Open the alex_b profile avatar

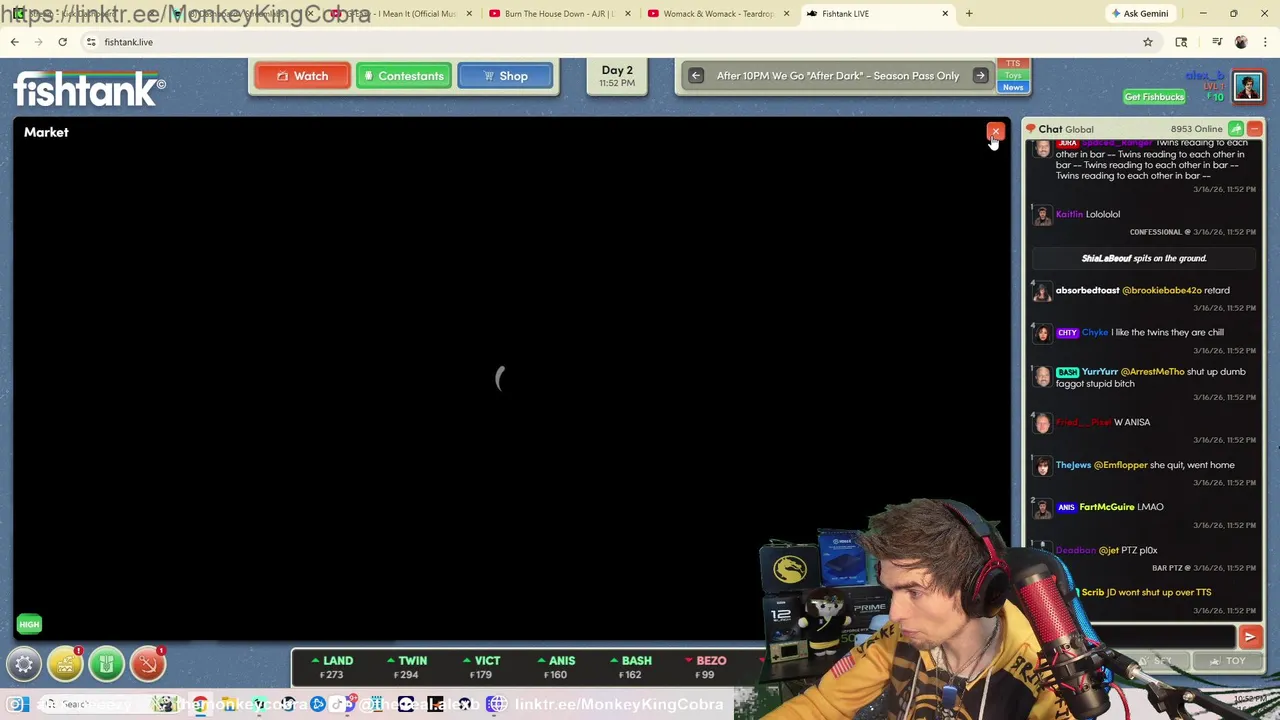pyautogui.click(x=1248, y=86)
